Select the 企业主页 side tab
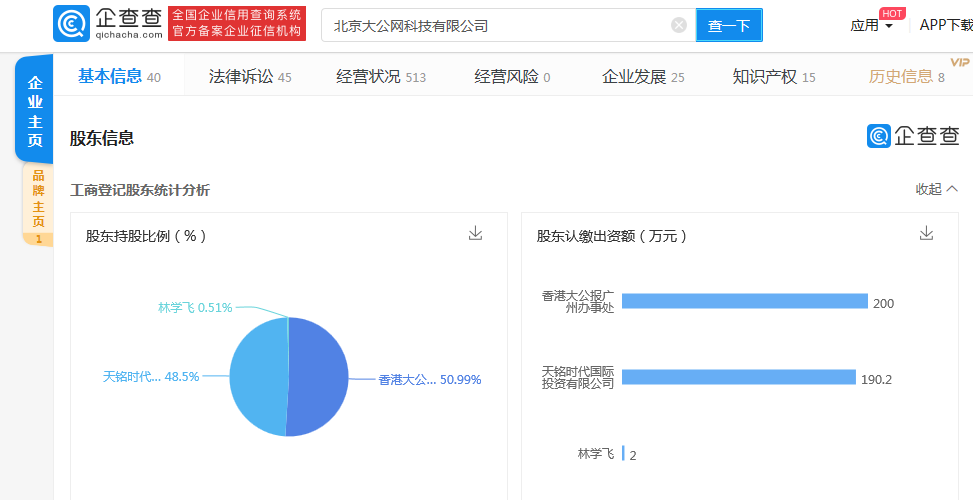 coord(35,110)
